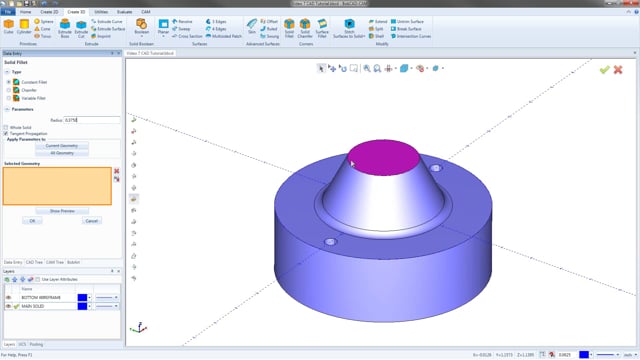The image size is (640, 360).
Task: Accept with the green checkmark in viewport
Action: pos(604,70)
